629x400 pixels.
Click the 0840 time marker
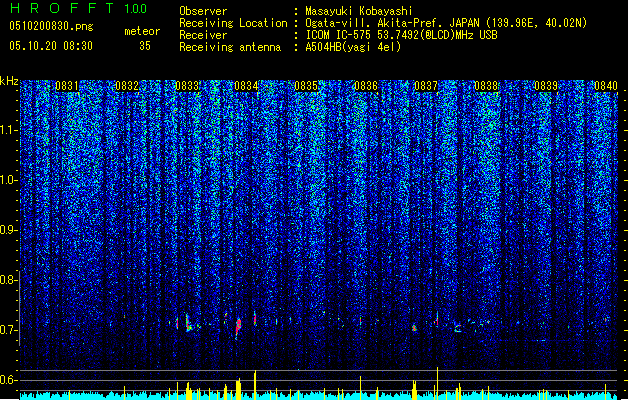pyautogui.click(x=606, y=86)
